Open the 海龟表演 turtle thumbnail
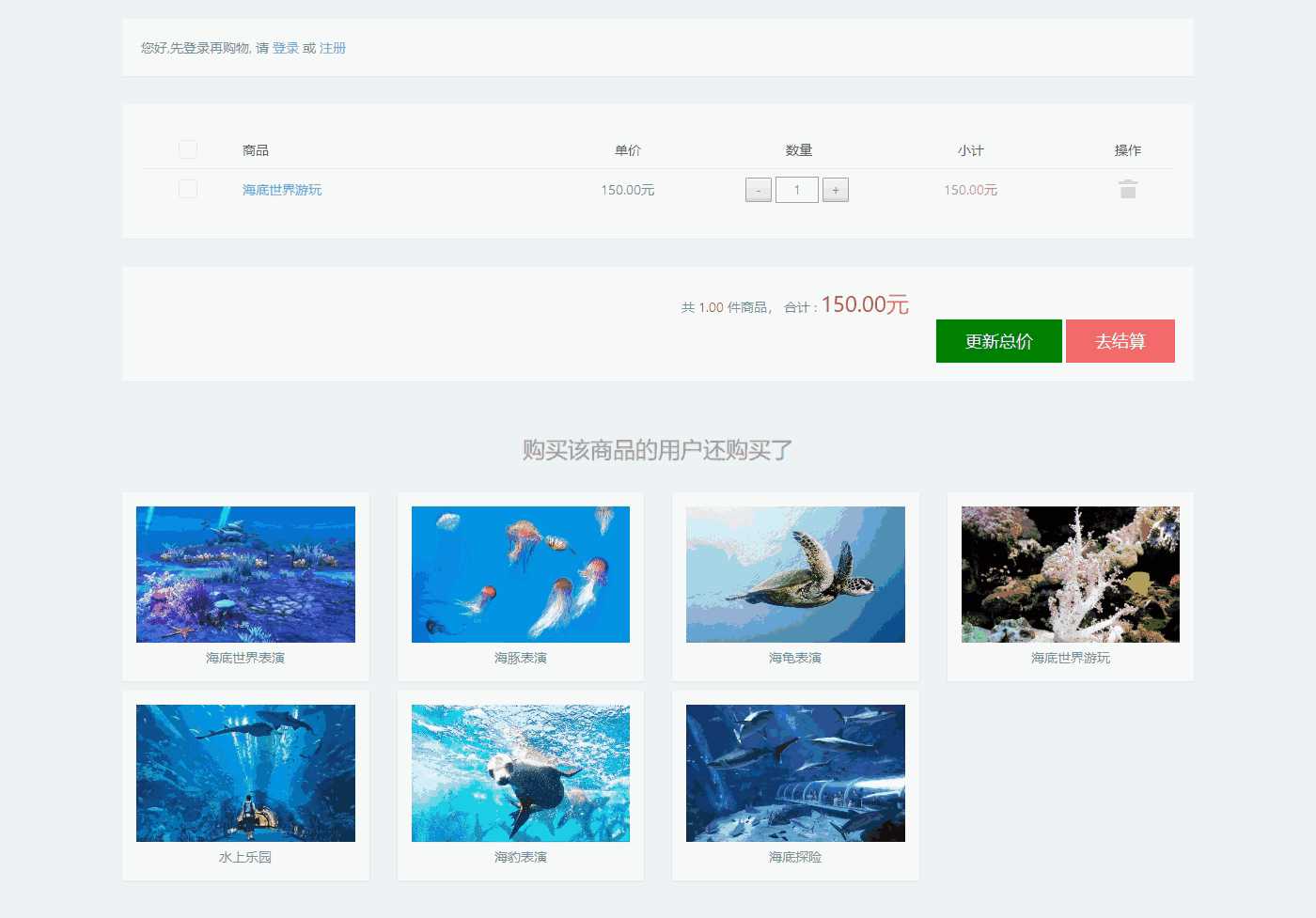The image size is (1316, 918). 795,574
